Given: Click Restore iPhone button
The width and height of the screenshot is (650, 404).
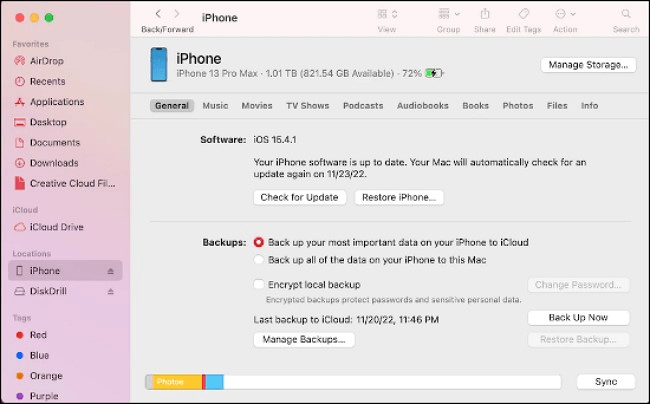Looking at the screenshot, I should click(399, 197).
